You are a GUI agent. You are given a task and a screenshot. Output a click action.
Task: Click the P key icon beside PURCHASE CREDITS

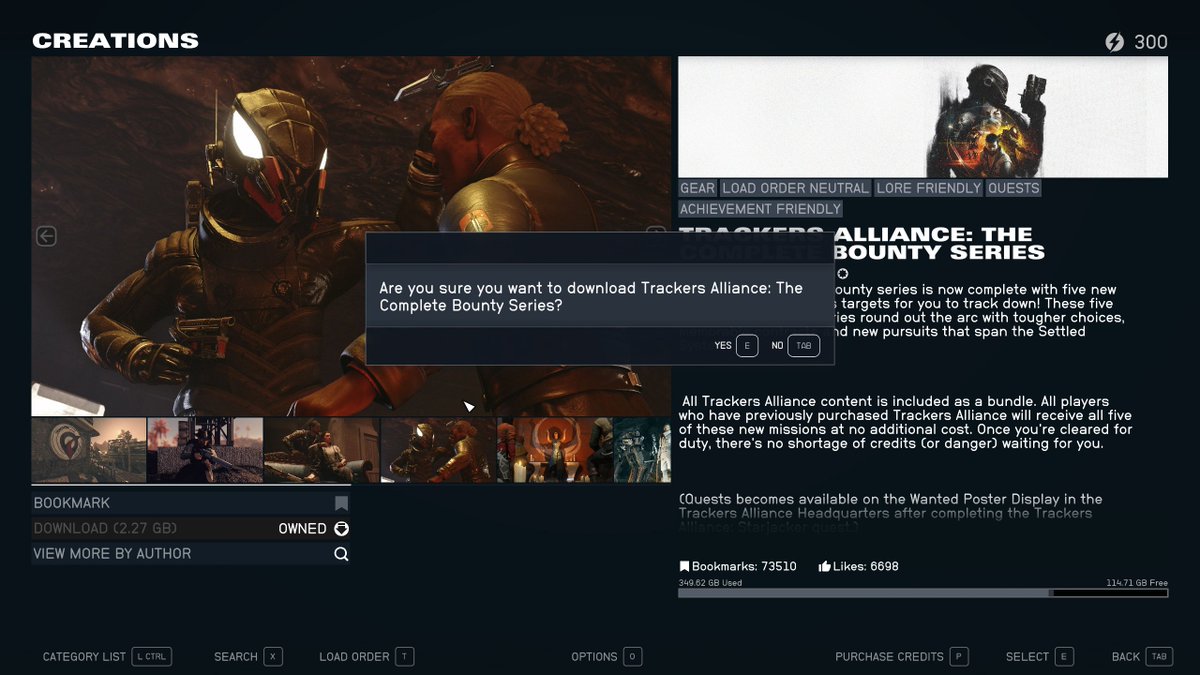pyautogui.click(x=959, y=657)
